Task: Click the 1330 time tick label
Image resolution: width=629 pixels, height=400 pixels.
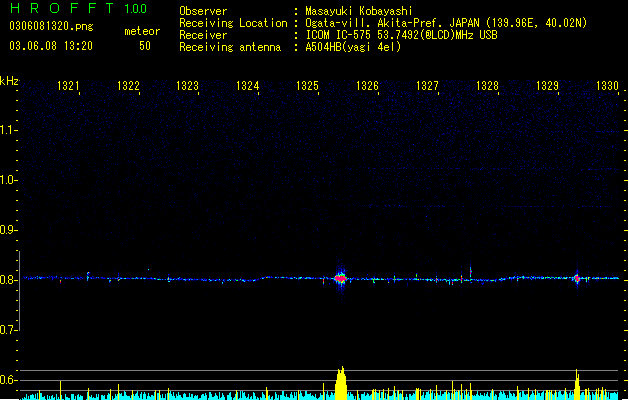Action: (x=607, y=86)
